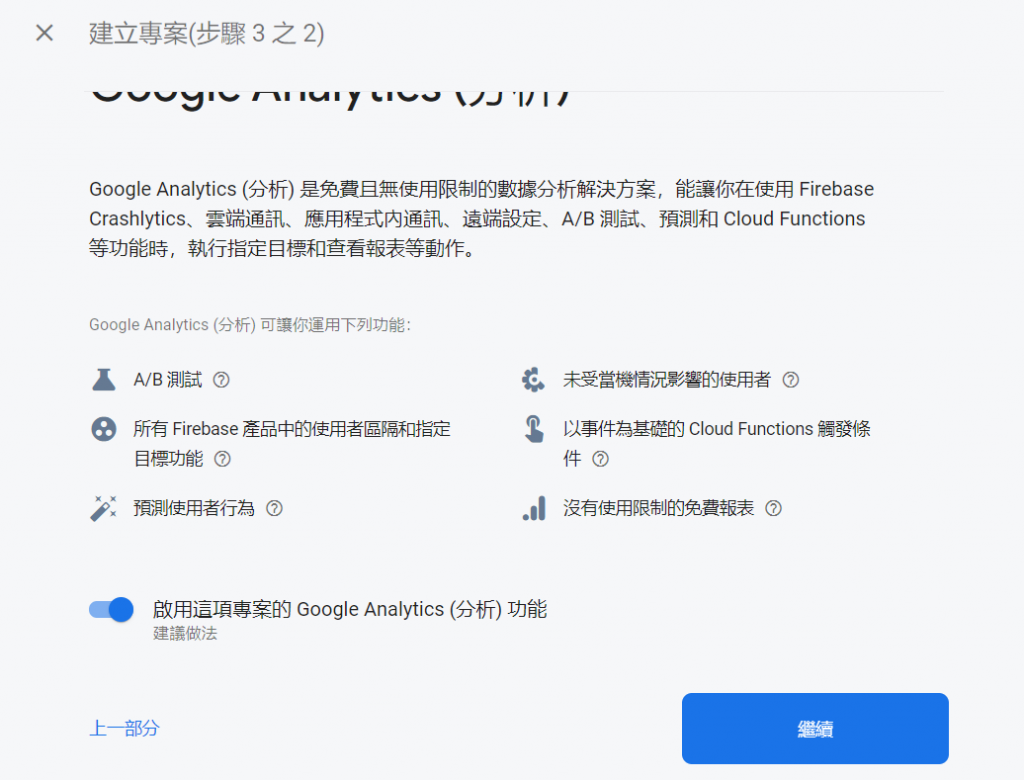Click the magic wand 預測使用者行為 icon
Image resolution: width=1024 pixels, height=780 pixels.
coord(104,508)
